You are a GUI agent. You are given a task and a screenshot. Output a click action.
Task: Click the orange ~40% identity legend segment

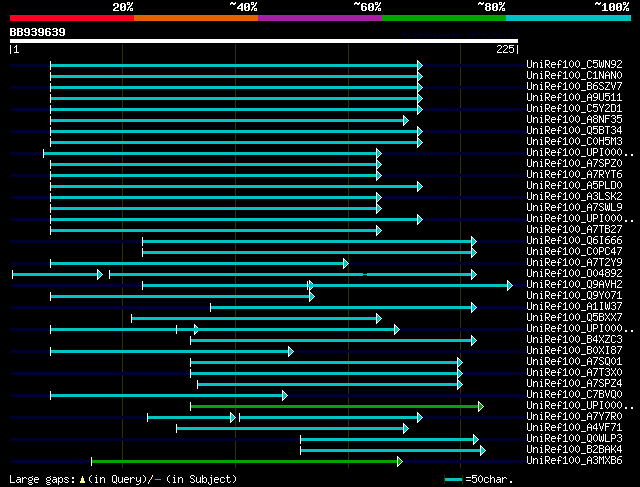(x=196, y=18)
